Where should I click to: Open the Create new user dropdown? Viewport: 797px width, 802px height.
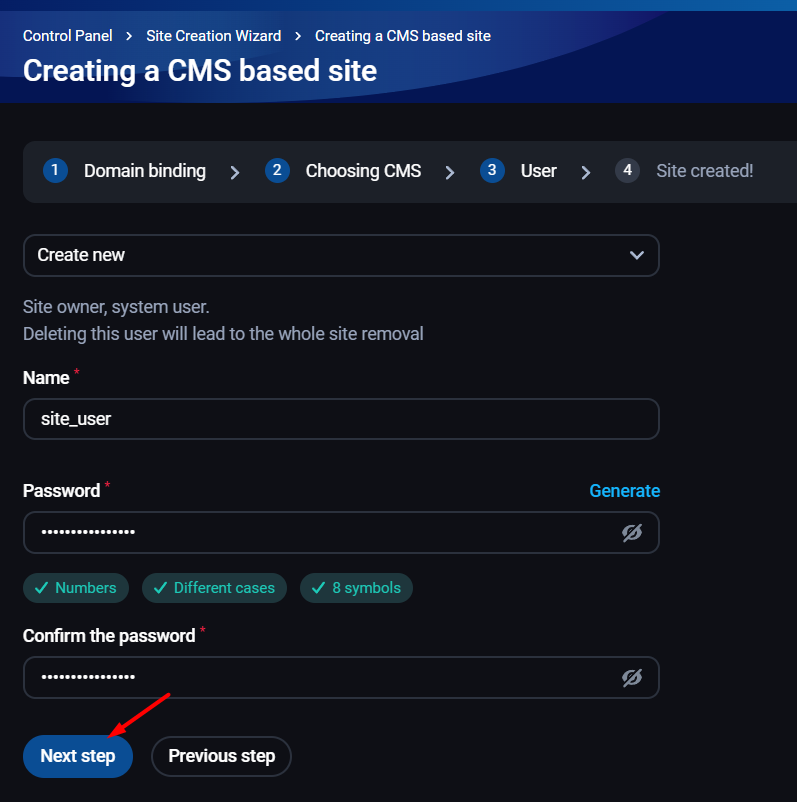click(340, 255)
